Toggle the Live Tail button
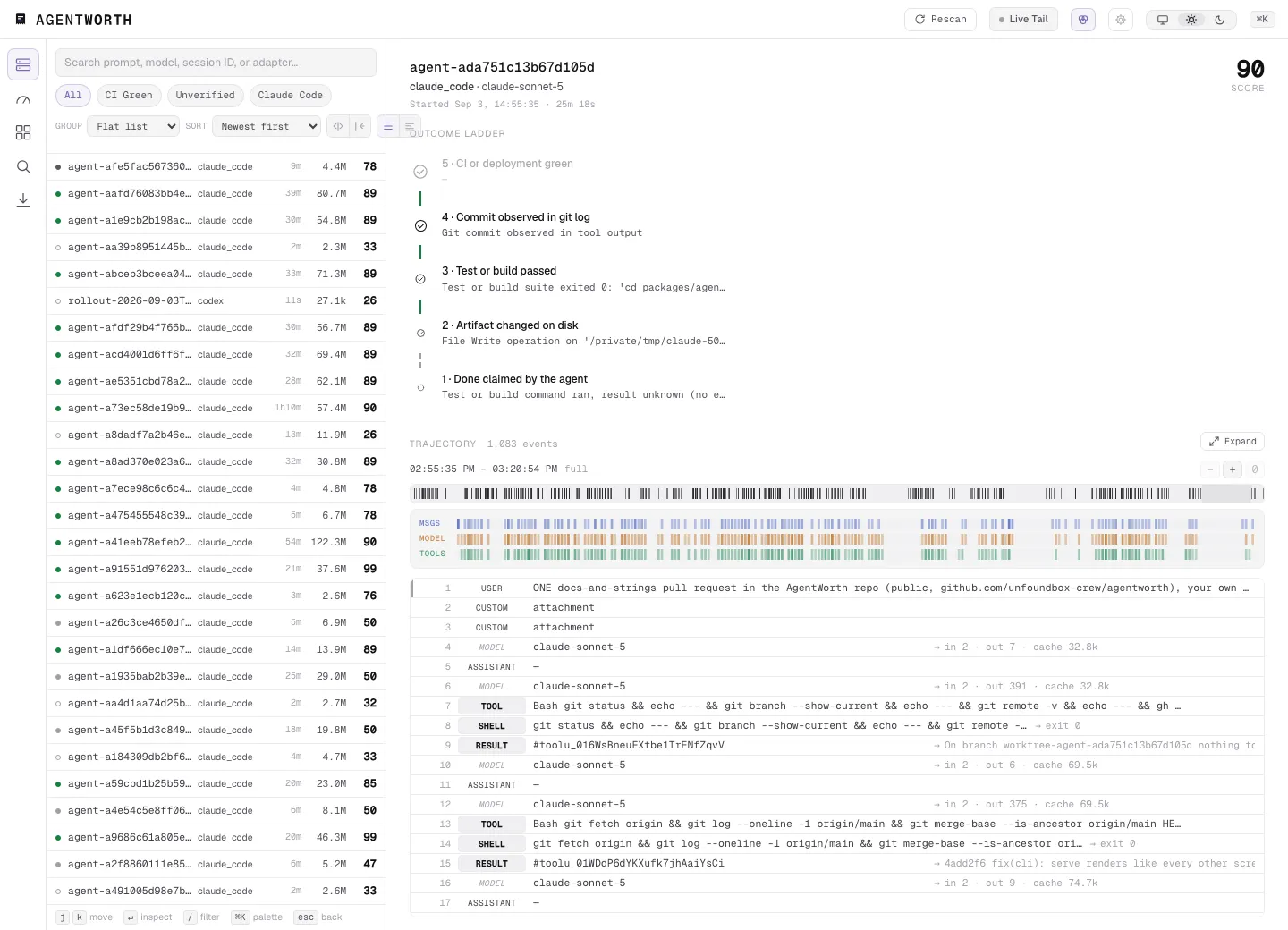 (1023, 20)
